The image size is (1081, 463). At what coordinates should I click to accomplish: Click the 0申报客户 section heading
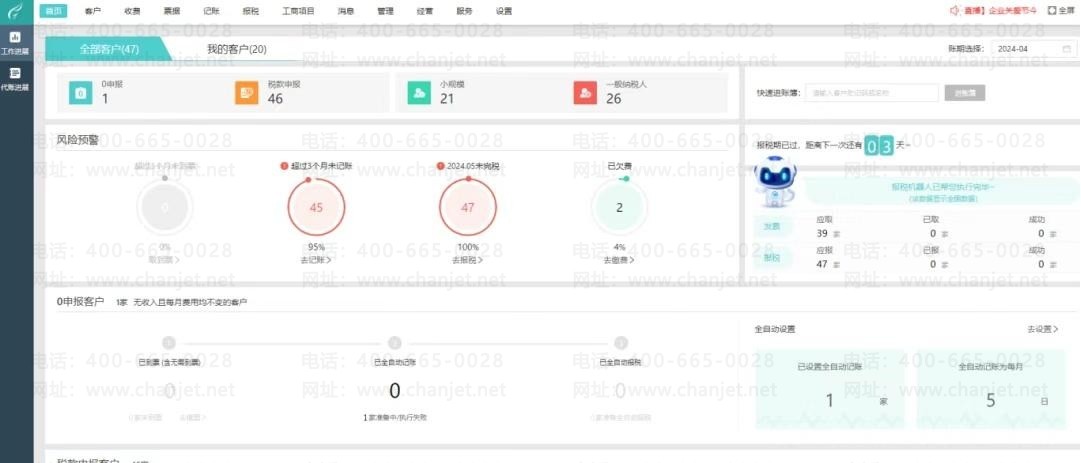click(81, 301)
